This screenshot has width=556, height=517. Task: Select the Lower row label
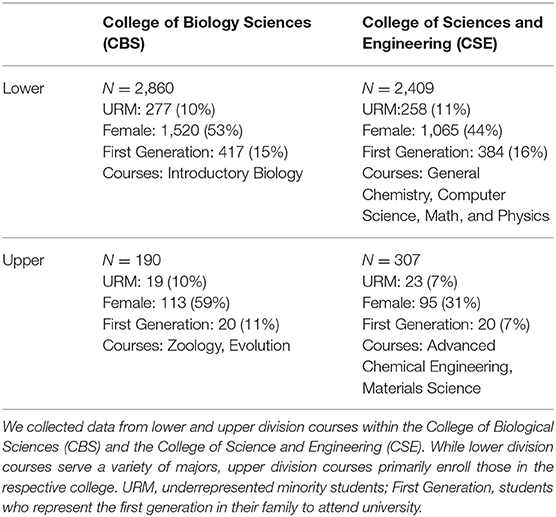pyautogui.click(x=23, y=88)
